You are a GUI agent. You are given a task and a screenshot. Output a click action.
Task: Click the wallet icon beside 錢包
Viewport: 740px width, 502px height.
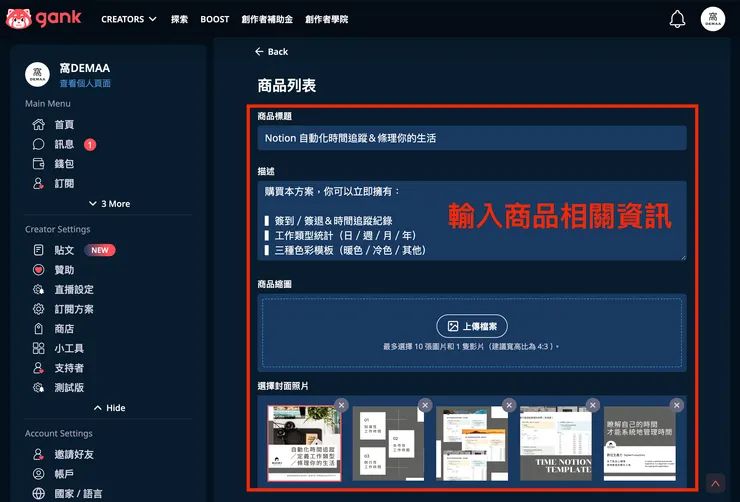(x=39, y=164)
